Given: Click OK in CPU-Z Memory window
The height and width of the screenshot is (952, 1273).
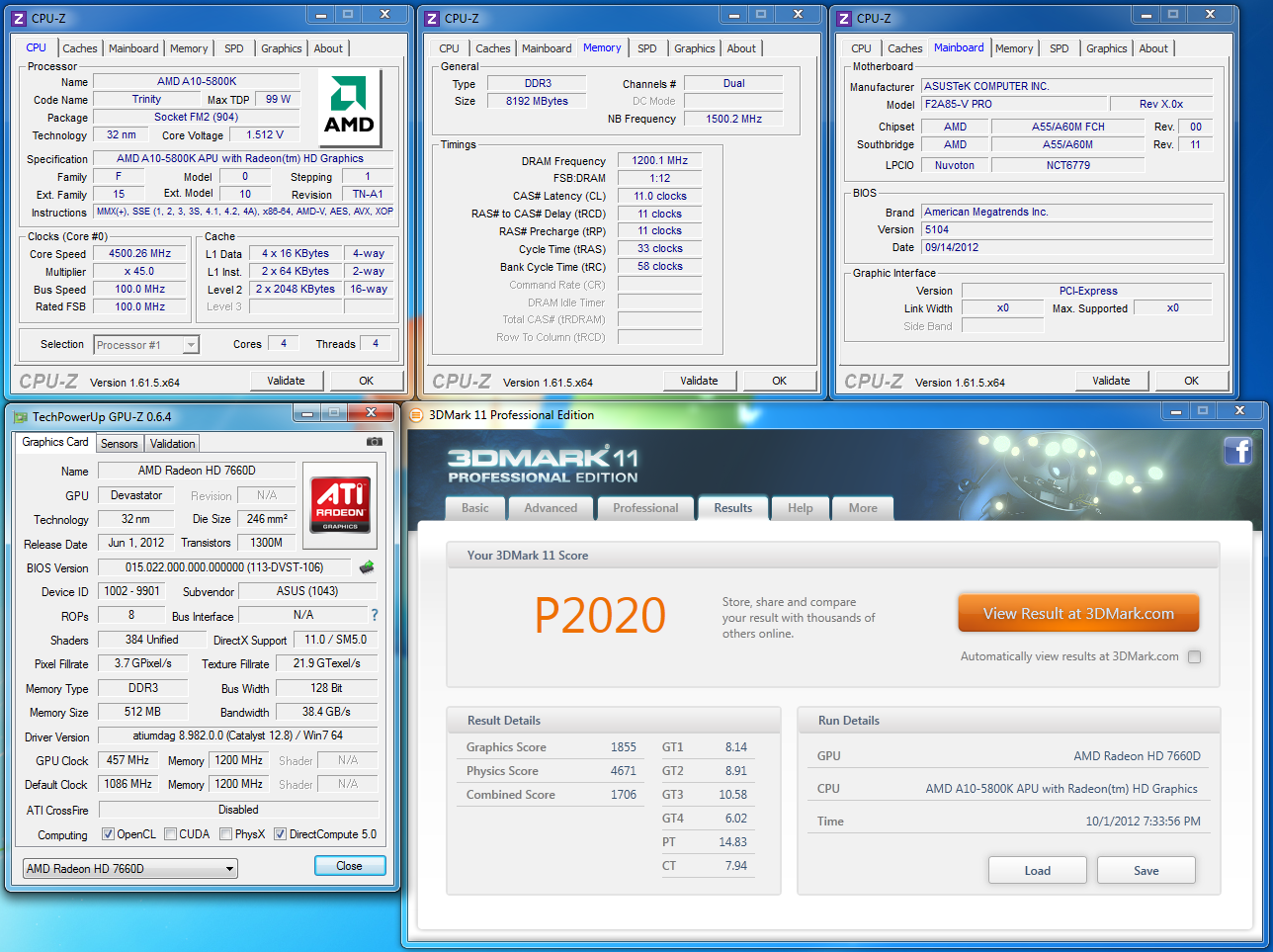Looking at the screenshot, I should (x=780, y=381).
